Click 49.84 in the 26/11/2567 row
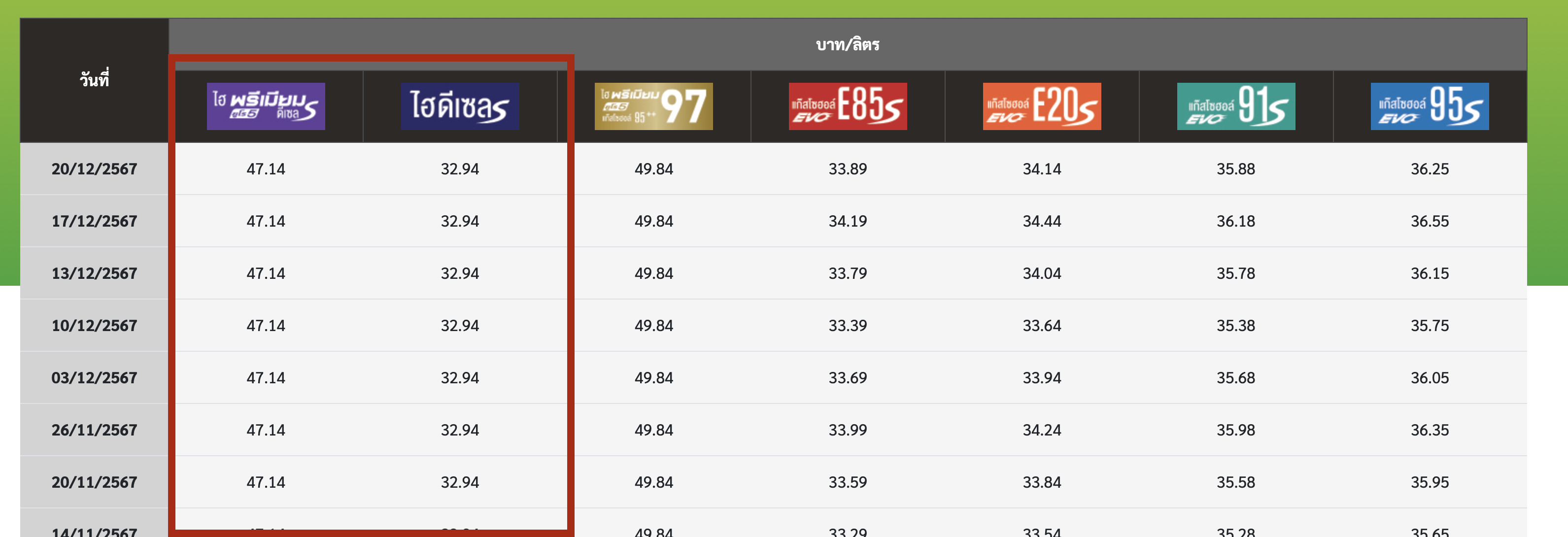 point(654,431)
